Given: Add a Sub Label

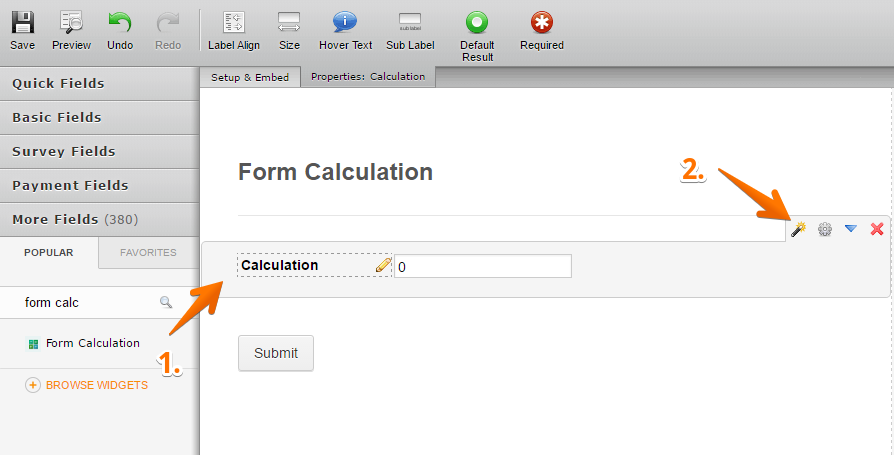Looking at the screenshot, I should tap(409, 29).
